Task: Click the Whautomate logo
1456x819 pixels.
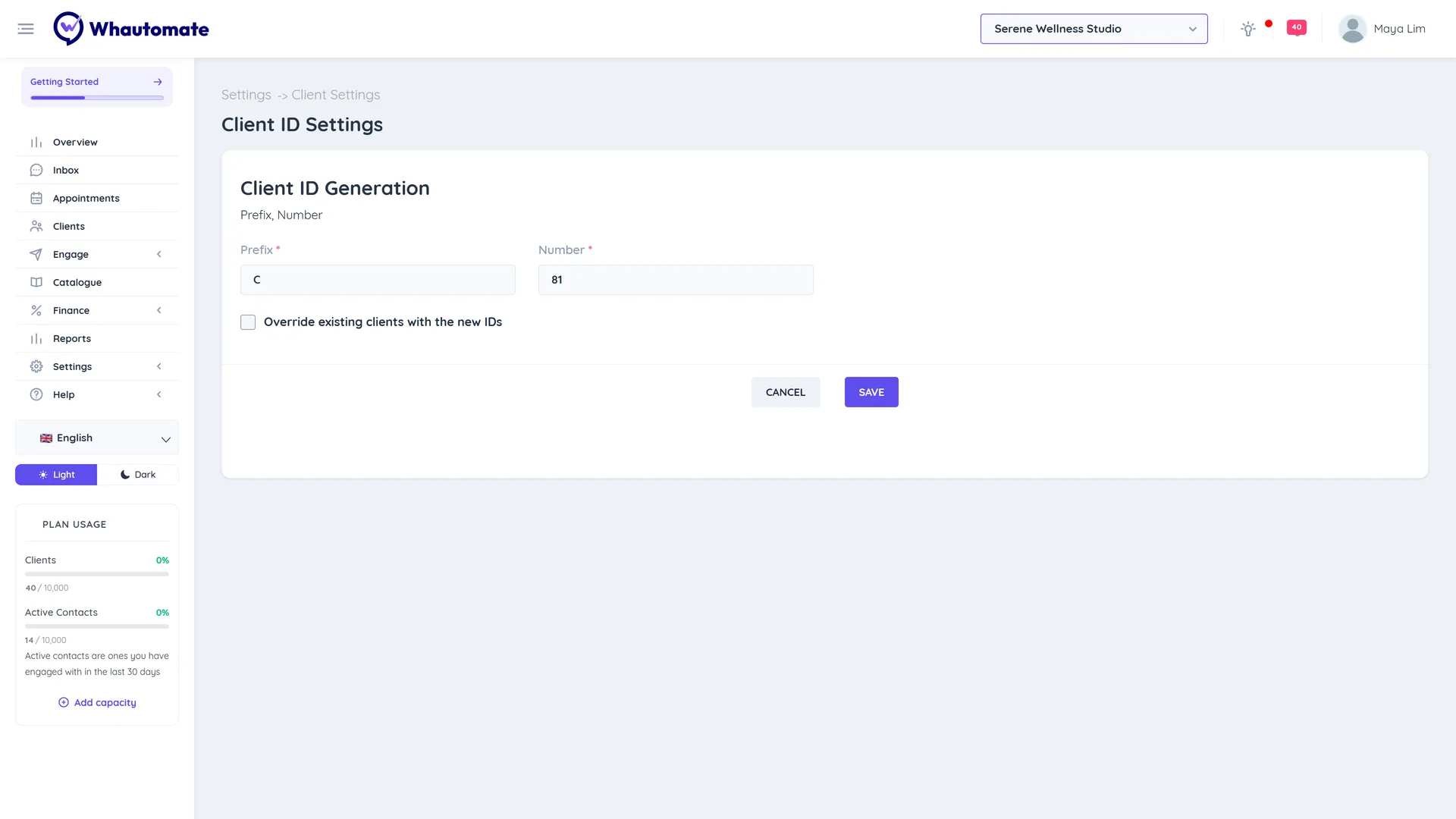Action: click(x=131, y=29)
